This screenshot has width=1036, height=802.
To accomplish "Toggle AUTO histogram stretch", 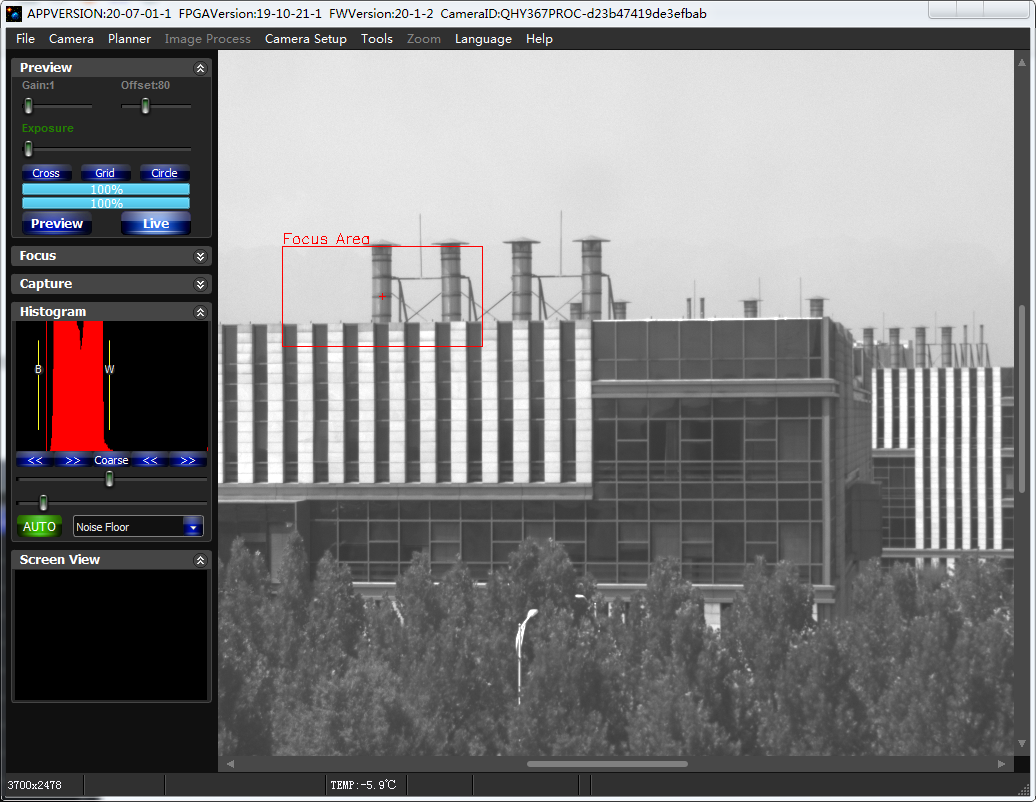I will (x=39, y=527).
